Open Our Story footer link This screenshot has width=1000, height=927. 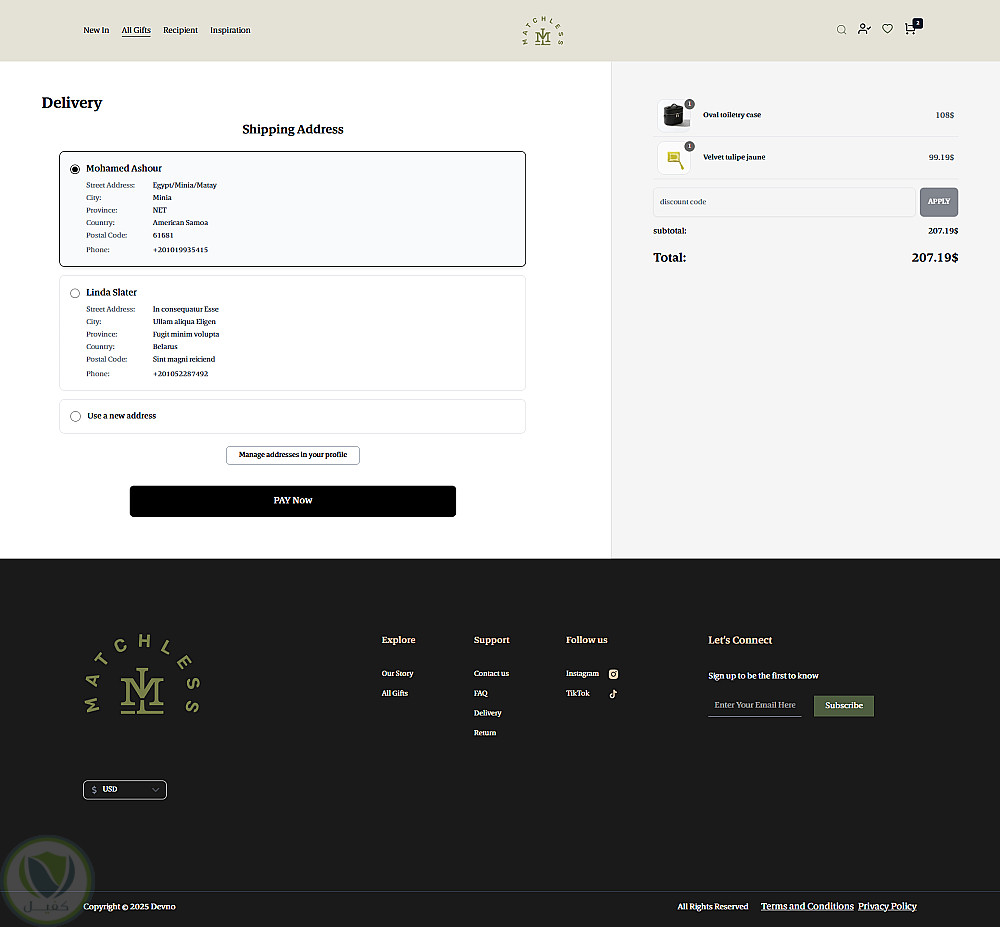click(x=397, y=673)
